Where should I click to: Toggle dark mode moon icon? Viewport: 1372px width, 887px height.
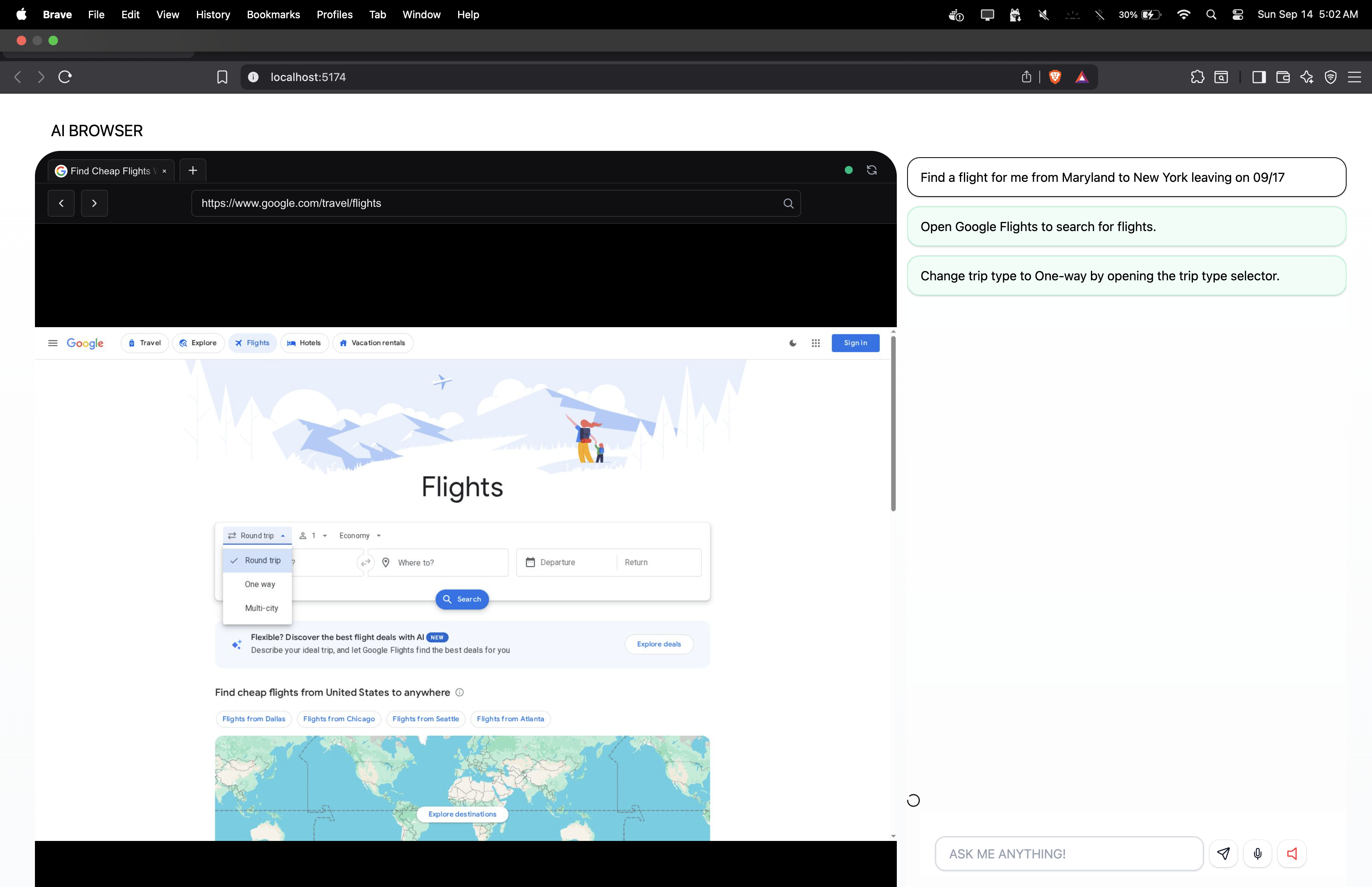[793, 343]
